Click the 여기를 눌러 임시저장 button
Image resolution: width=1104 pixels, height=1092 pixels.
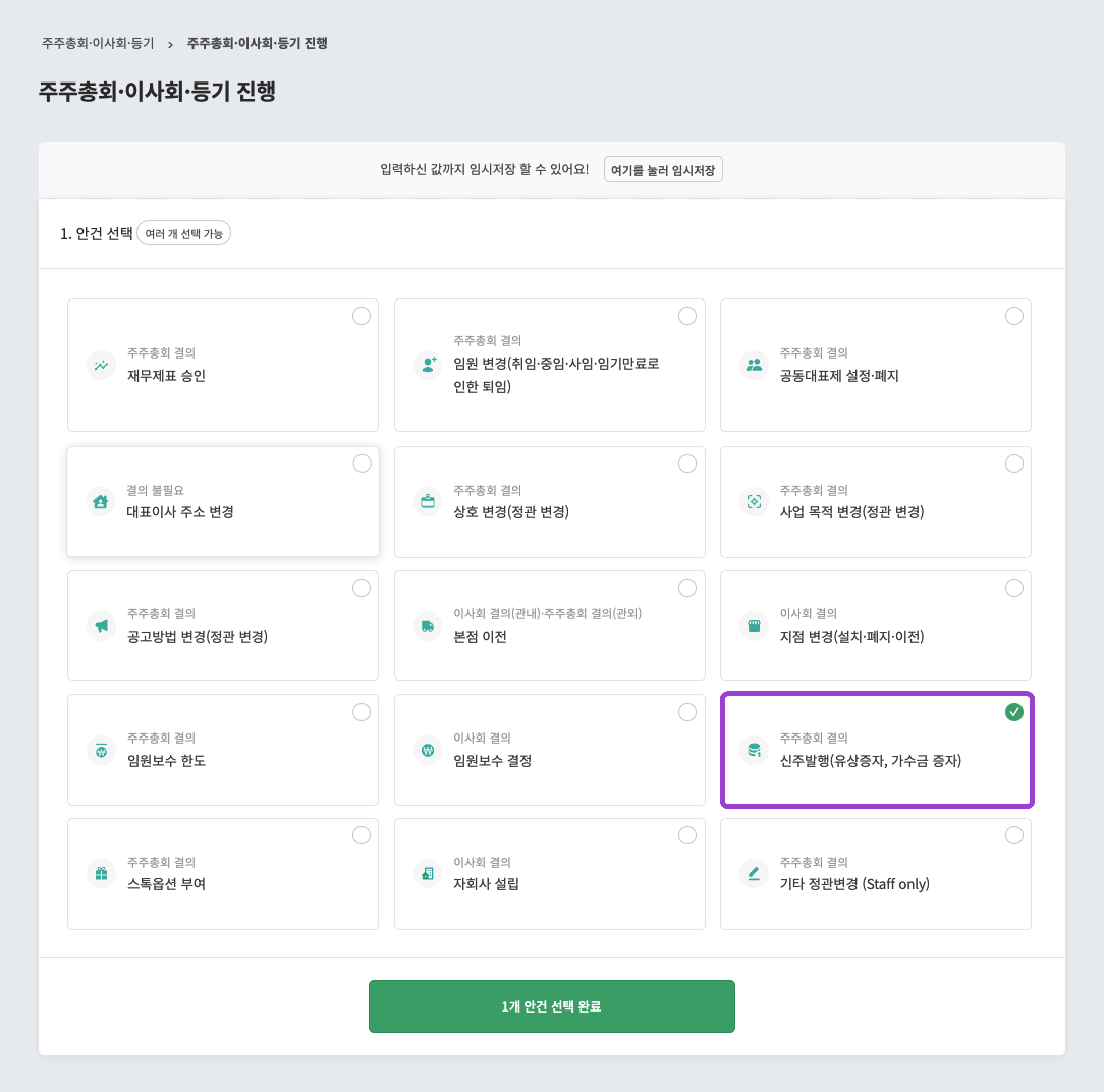[663, 170]
